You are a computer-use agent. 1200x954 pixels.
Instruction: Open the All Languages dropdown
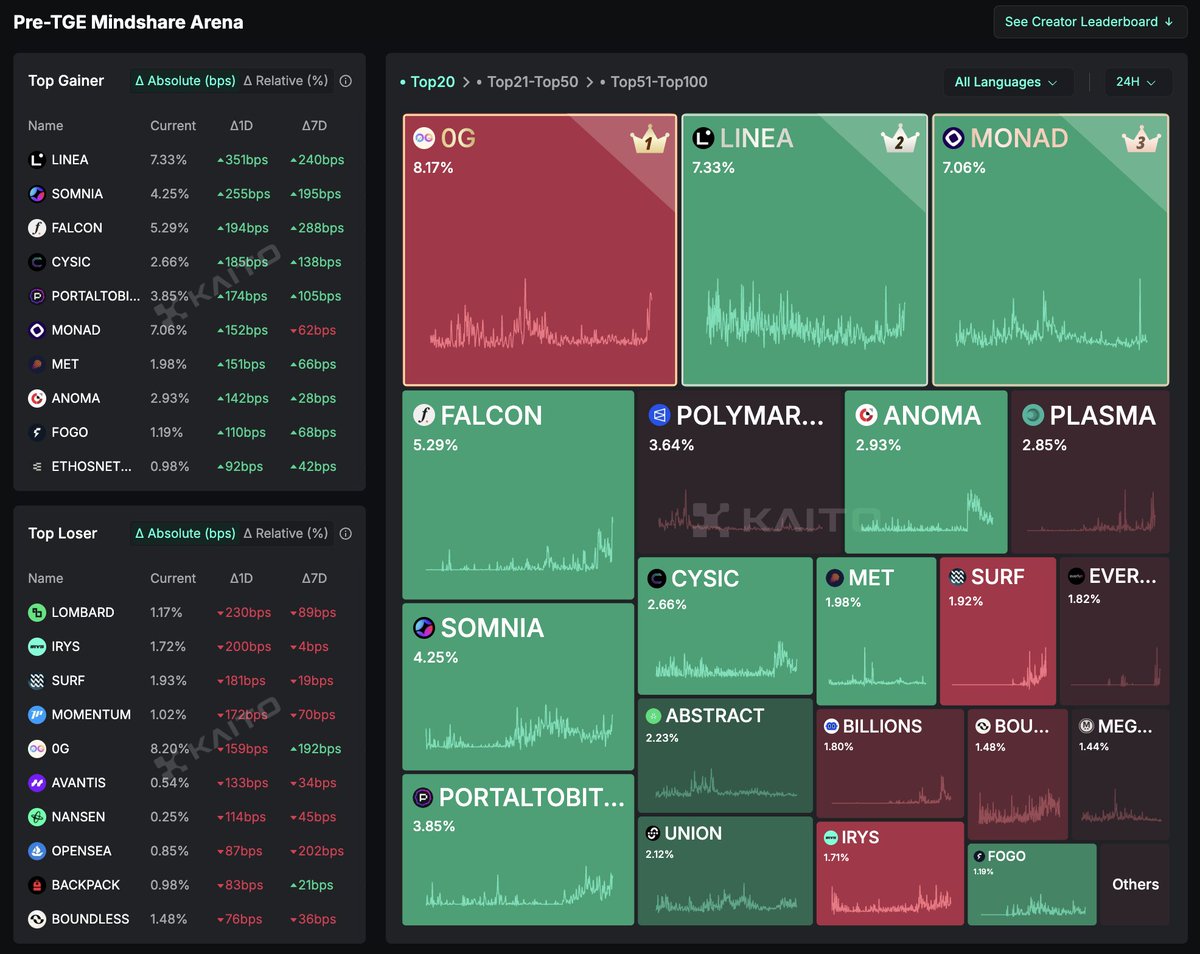coord(1008,82)
